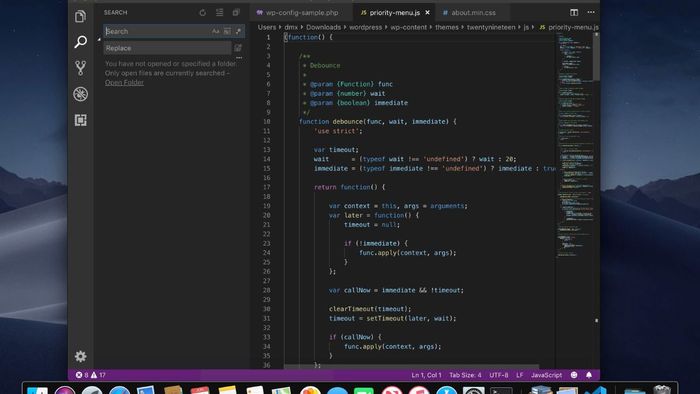This screenshot has width=700, height=394.
Task: Open Safari from the dock
Action: click(120, 390)
